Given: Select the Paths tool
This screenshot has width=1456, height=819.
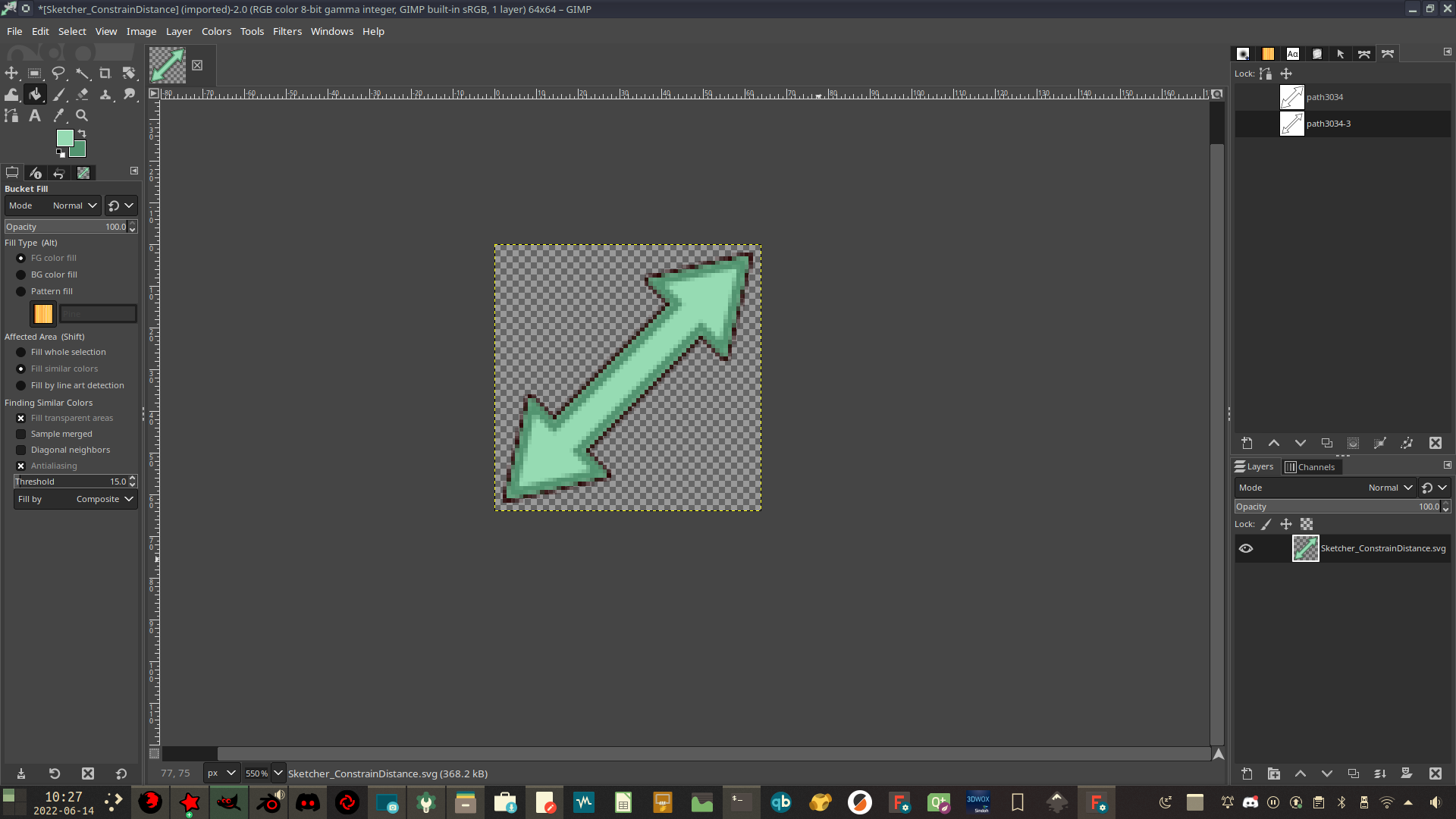Looking at the screenshot, I should coord(11,115).
